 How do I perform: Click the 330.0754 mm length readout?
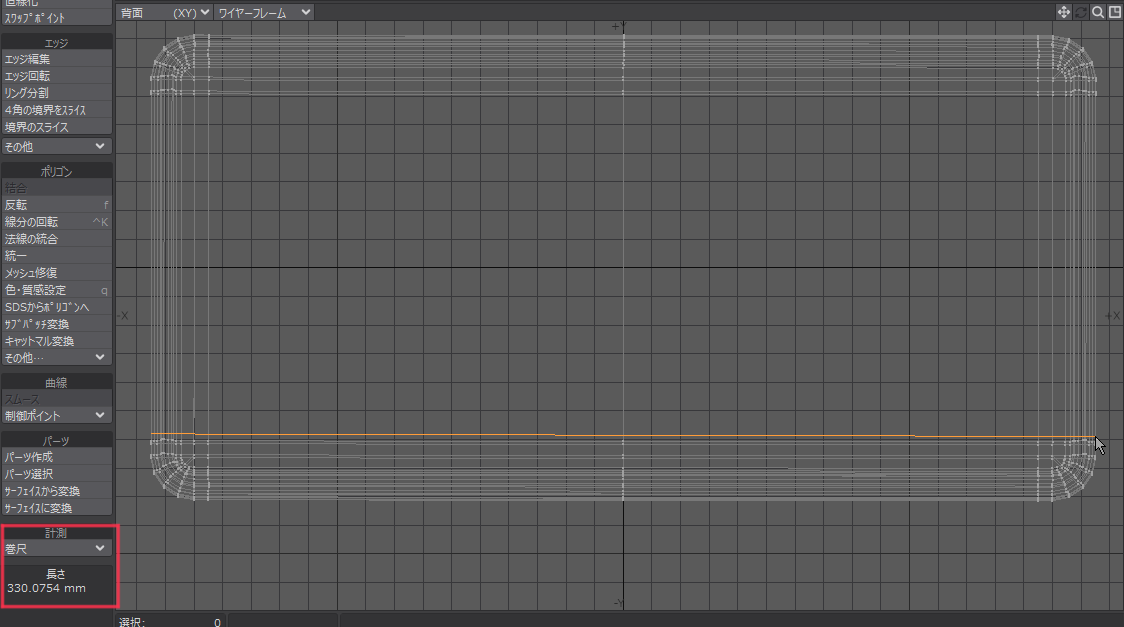(x=47, y=588)
